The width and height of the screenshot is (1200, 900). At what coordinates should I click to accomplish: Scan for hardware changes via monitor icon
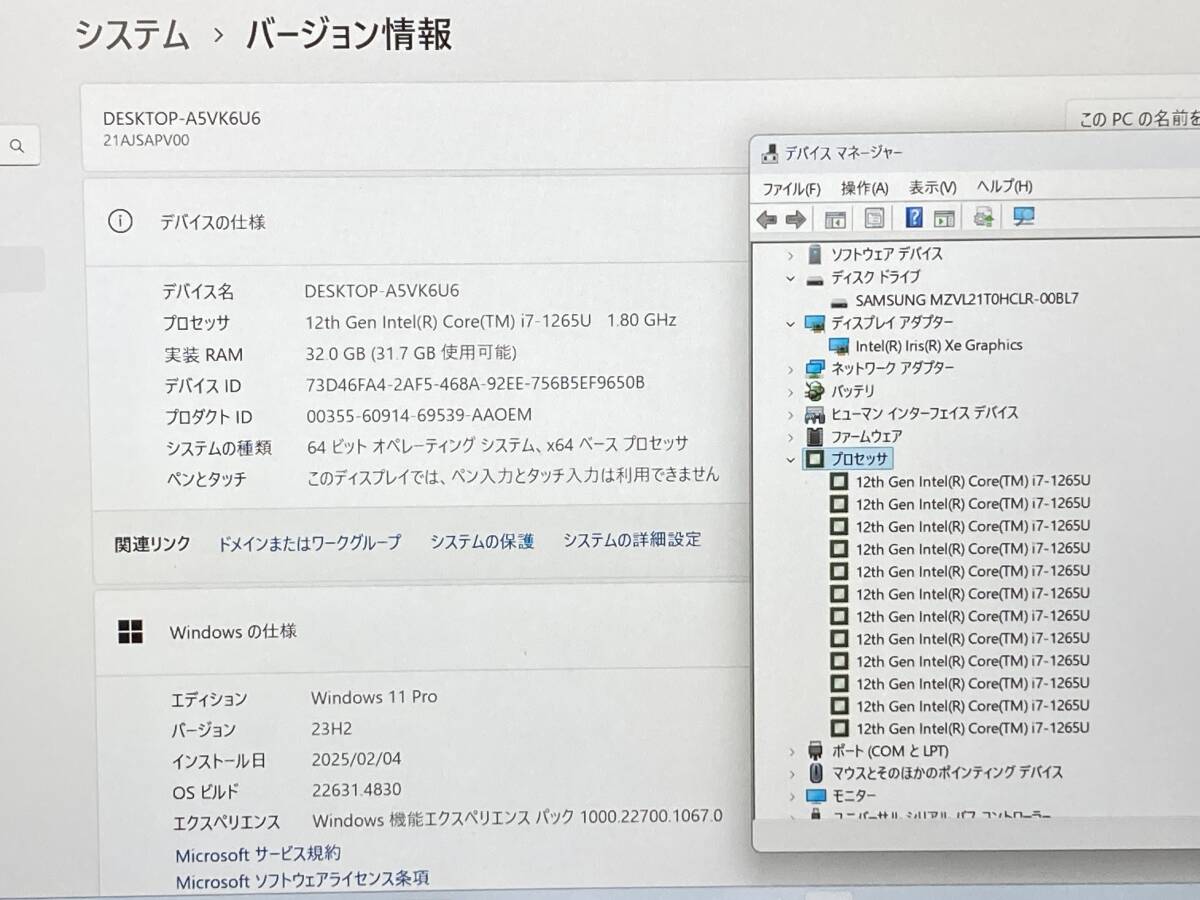pyautogui.click(x=1023, y=216)
